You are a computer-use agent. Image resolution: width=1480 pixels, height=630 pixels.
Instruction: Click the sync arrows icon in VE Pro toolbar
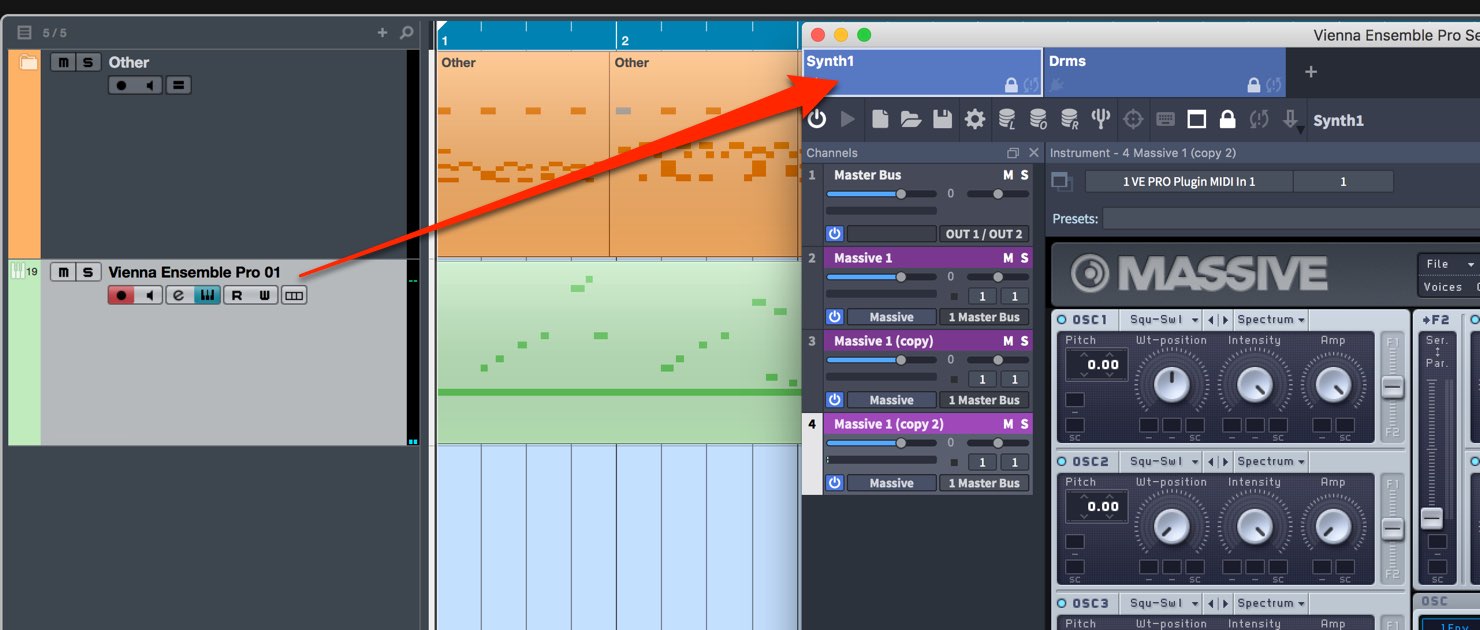click(1259, 120)
